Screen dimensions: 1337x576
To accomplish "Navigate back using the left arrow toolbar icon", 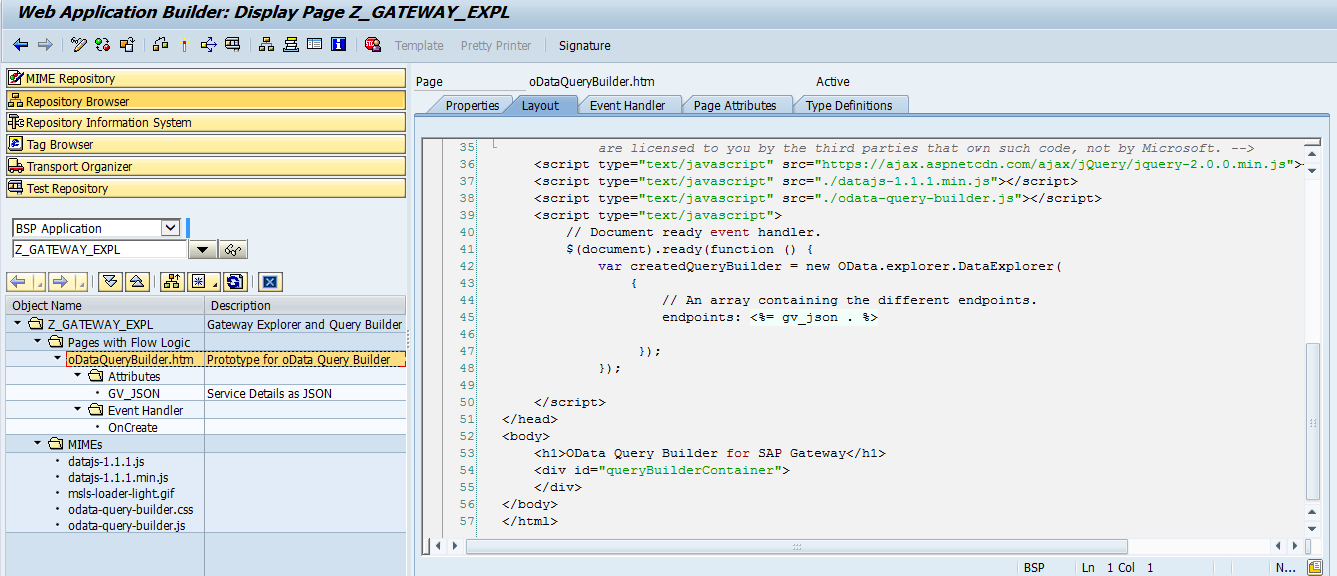I will pos(20,45).
